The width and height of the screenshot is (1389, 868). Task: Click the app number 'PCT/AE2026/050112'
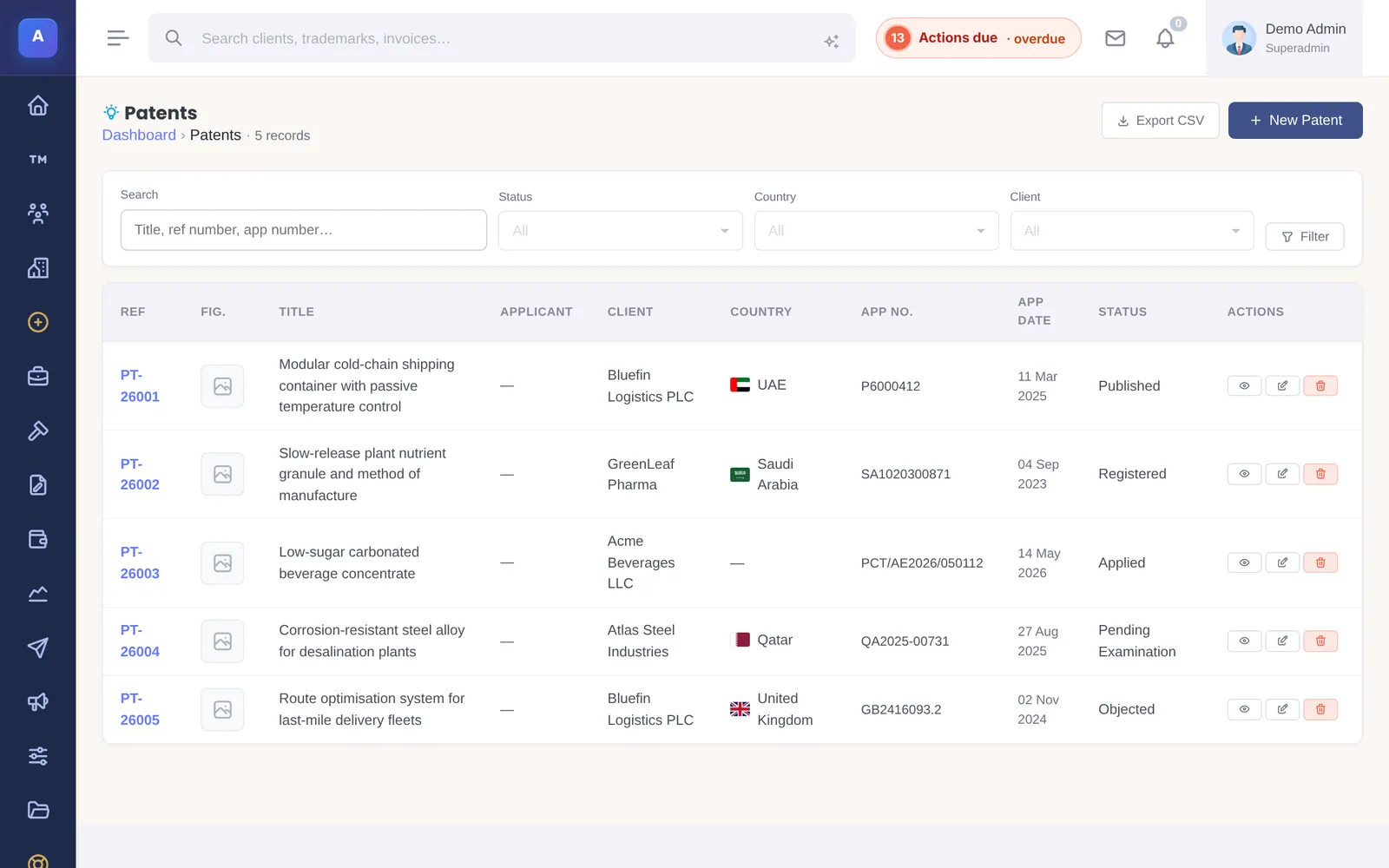coord(921,562)
